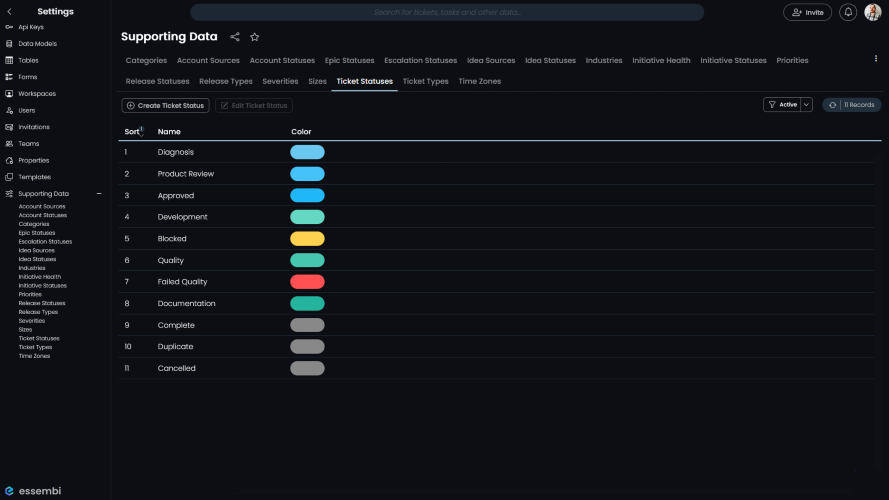Open Idea Statuses in sidebar tree
This screenshot has width=889, height=500.
tap(37, 259)
